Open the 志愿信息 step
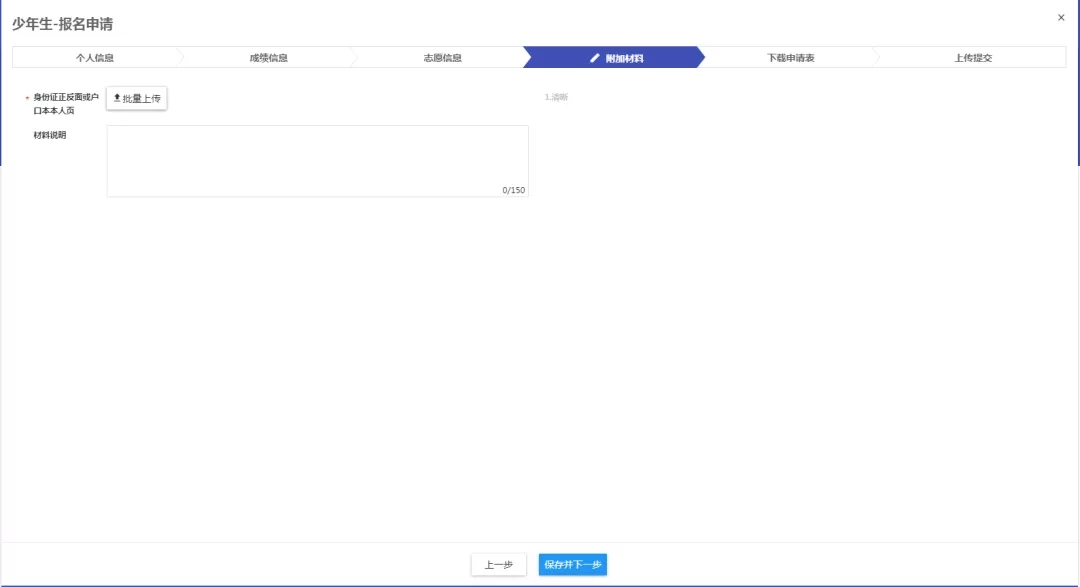Image resolution: width=1080 pixels, height=587 pixels. [442, 58]
